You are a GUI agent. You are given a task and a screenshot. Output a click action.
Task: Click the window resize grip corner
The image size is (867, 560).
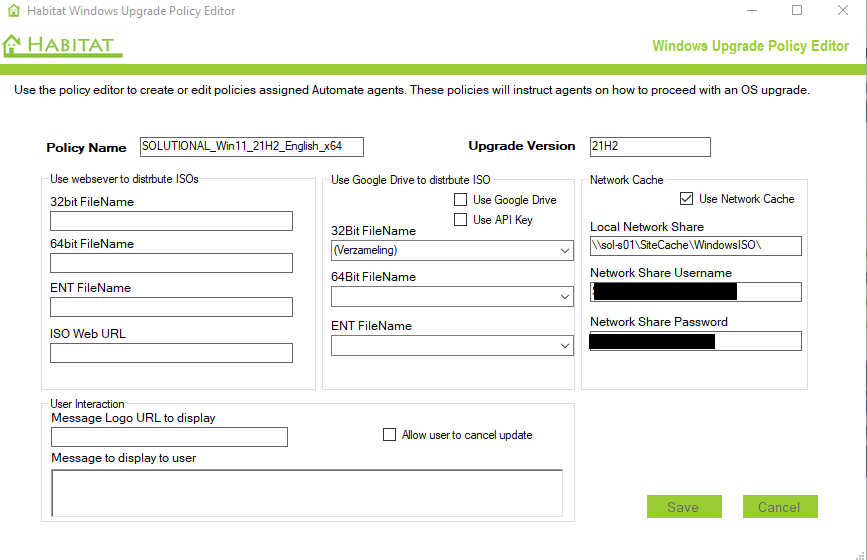pyautogui.click(x=860, y=554)
